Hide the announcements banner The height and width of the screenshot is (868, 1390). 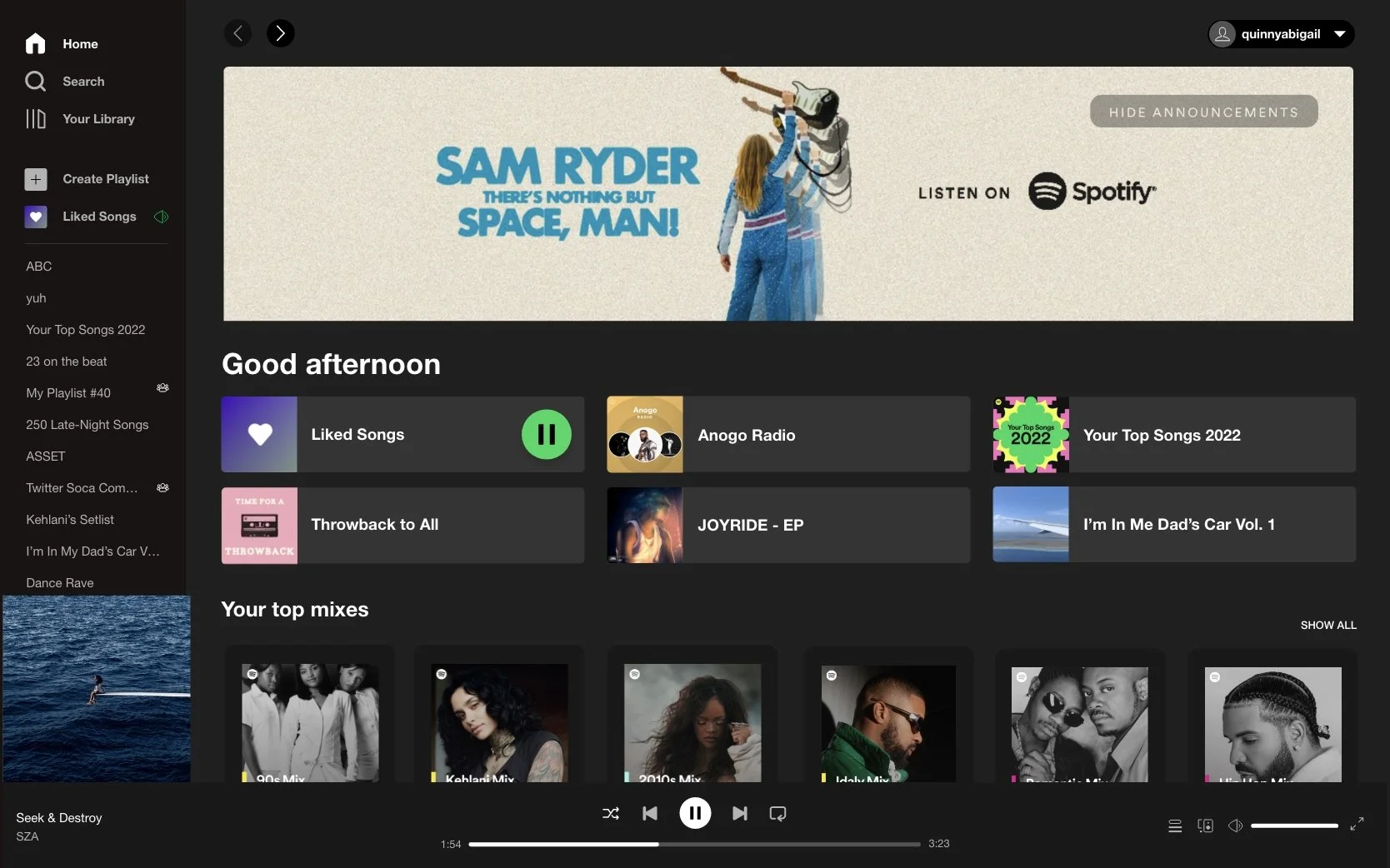(1203, 112)
